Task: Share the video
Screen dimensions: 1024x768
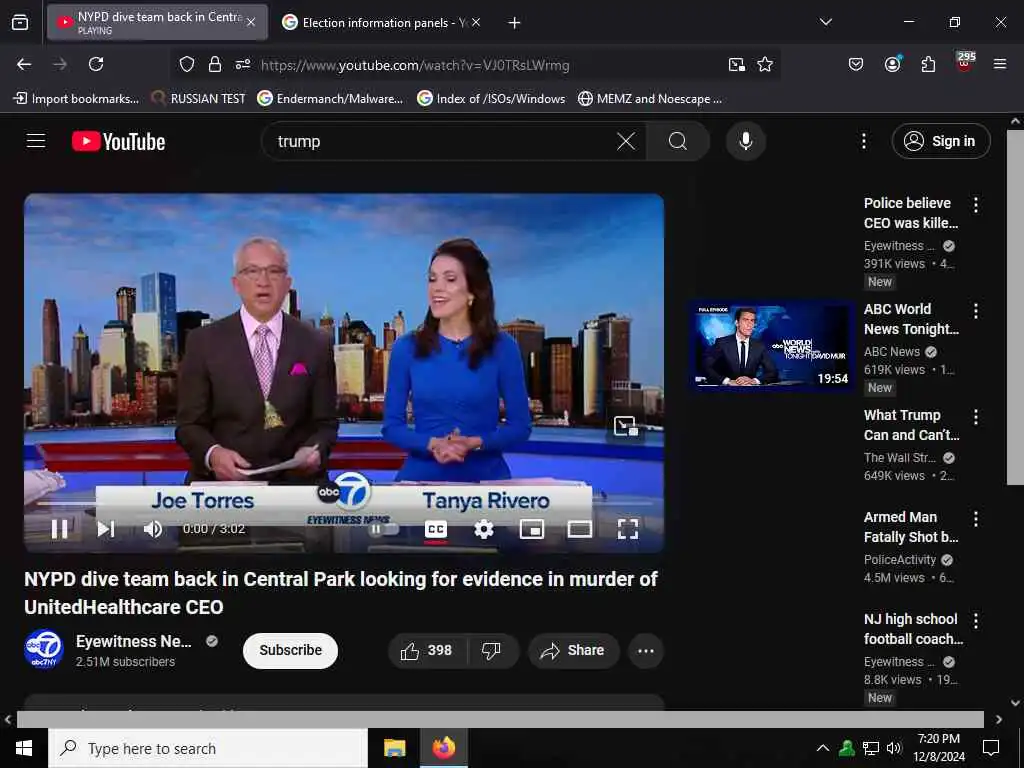Action: click(x=573, y=650)
